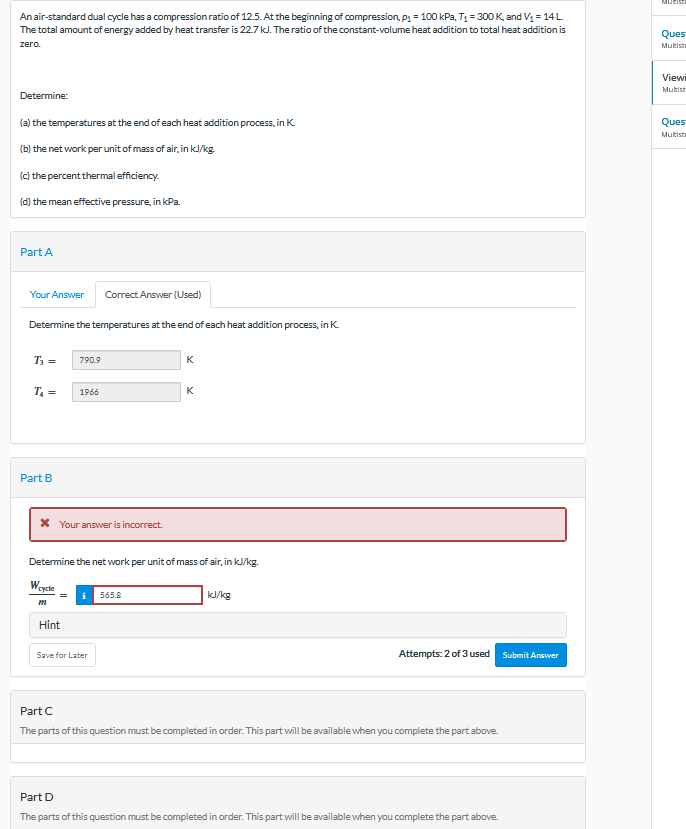
Task: Click the kJ/kg unit label beside the input
Action: [x=219, y=595]
